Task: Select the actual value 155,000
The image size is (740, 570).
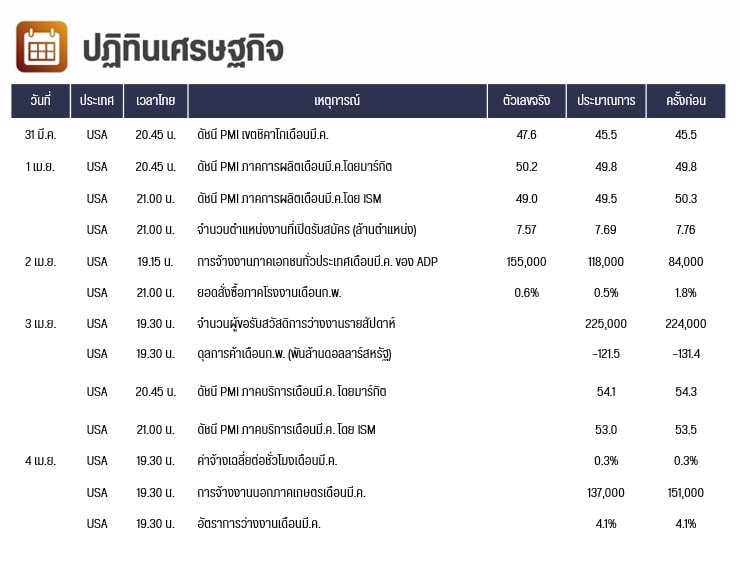Action: pyautogui.click(x=526, y=262)
